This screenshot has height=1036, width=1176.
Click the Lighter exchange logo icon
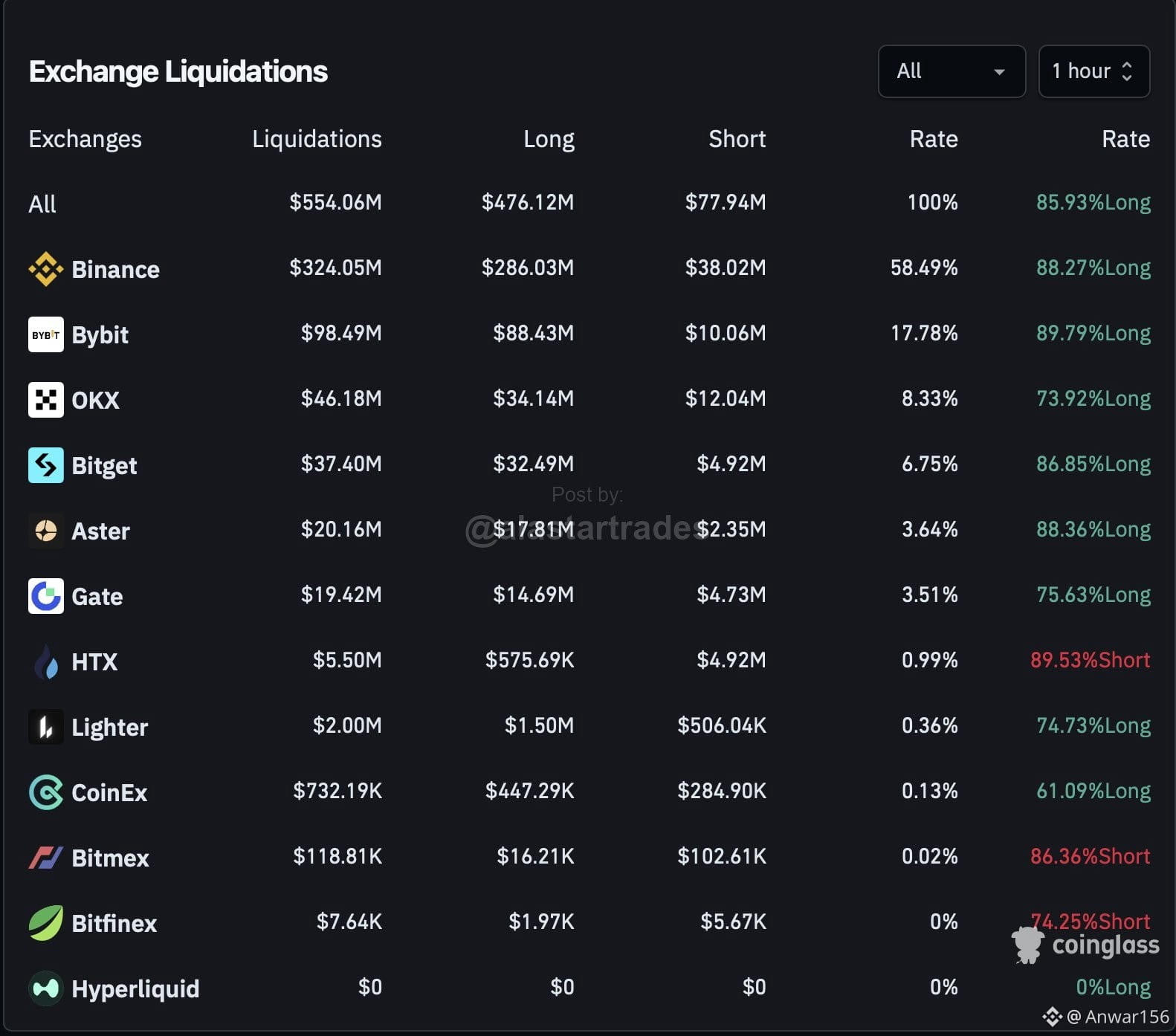point(46,727)
